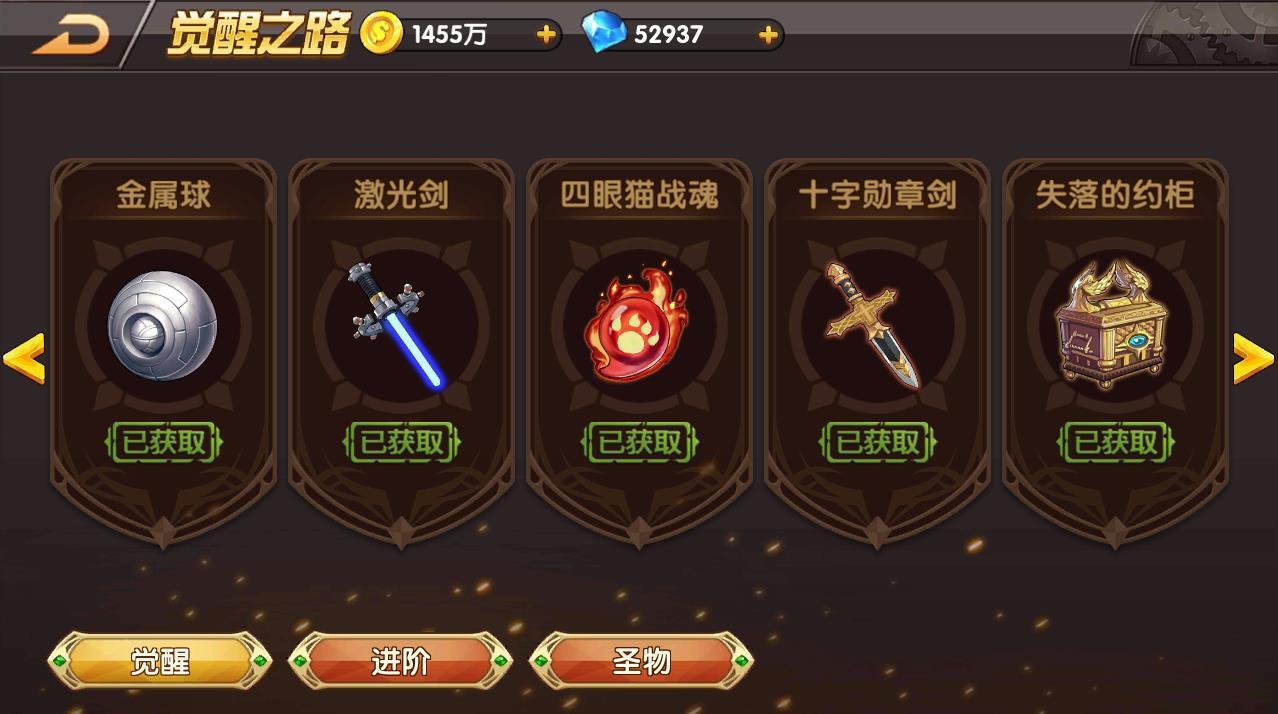The width and height of the screenshot is (1278, 714).
Task: Add more diamonds with the plus button
Action: (x=768, y=35)
